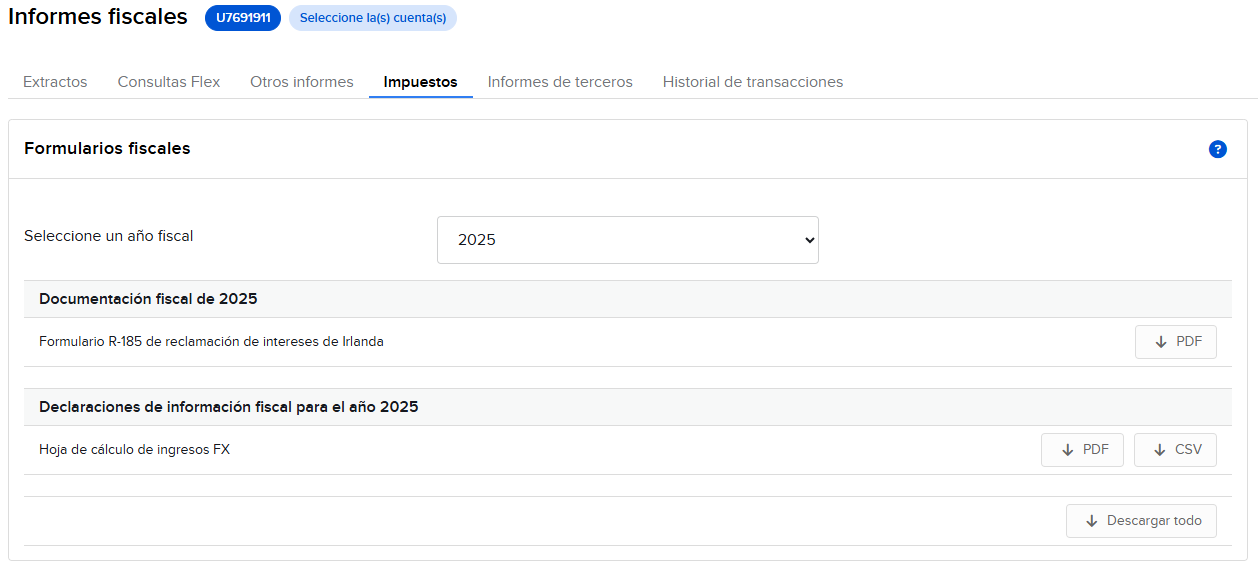The width and height of the screenshot is (1258, 566).
Task: Open the Extractos tab
Action: (55, 82)
